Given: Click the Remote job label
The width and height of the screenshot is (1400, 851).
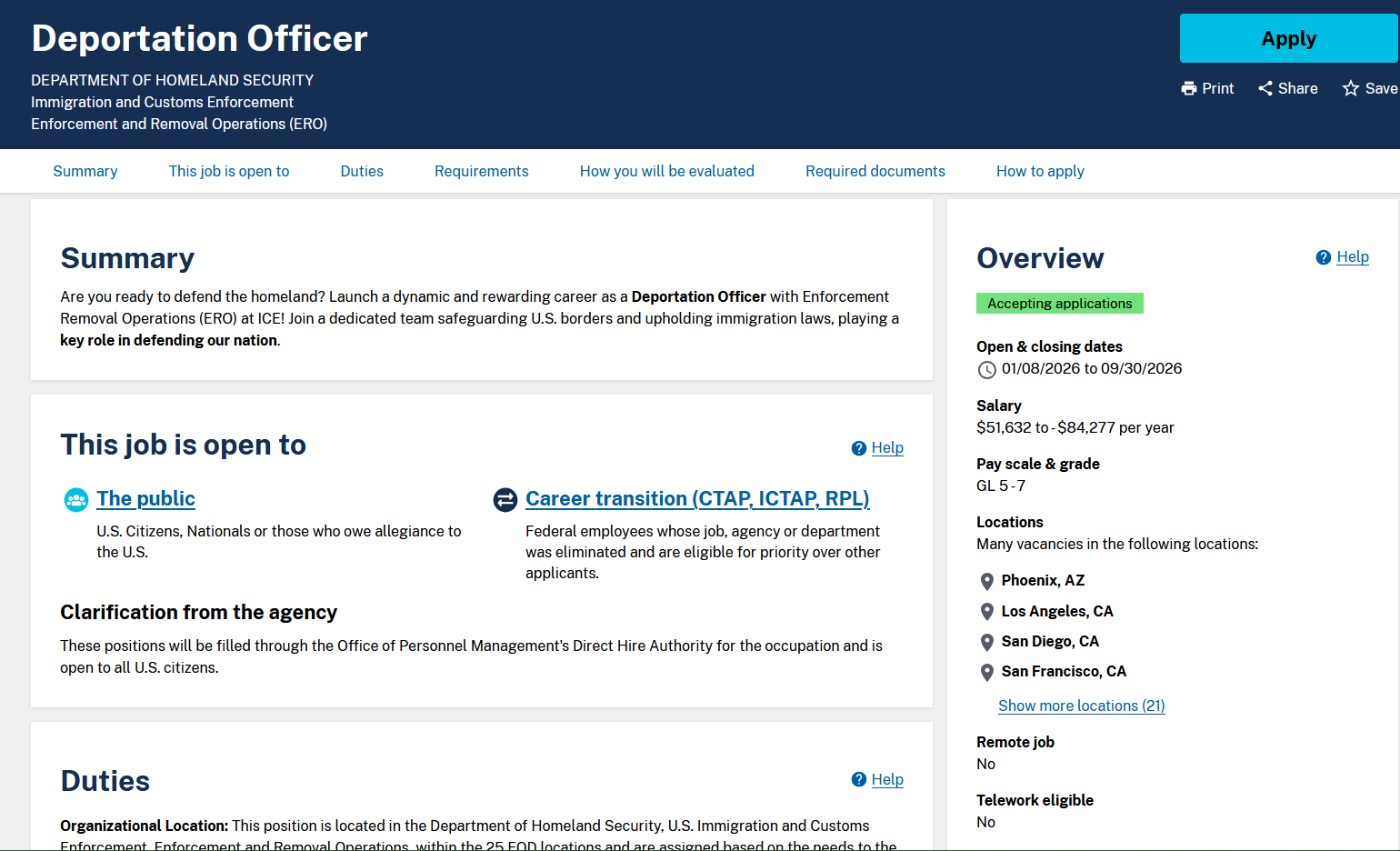Looking at the screenshot, I should click(x=1015, y=742).
